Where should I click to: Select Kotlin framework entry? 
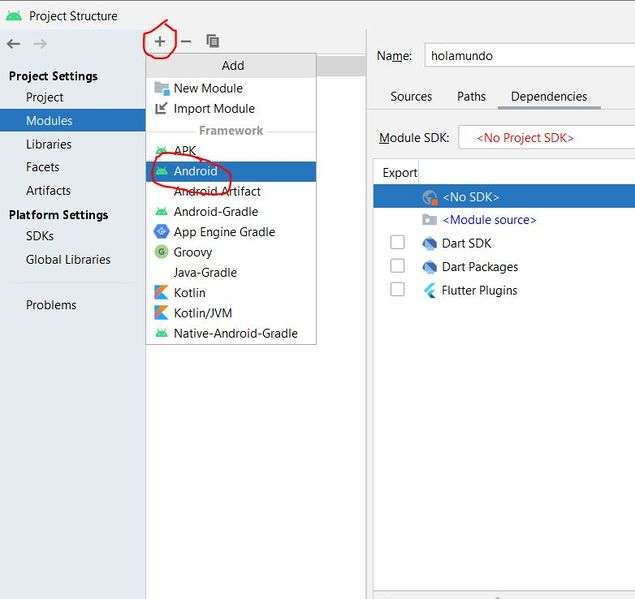231,293
